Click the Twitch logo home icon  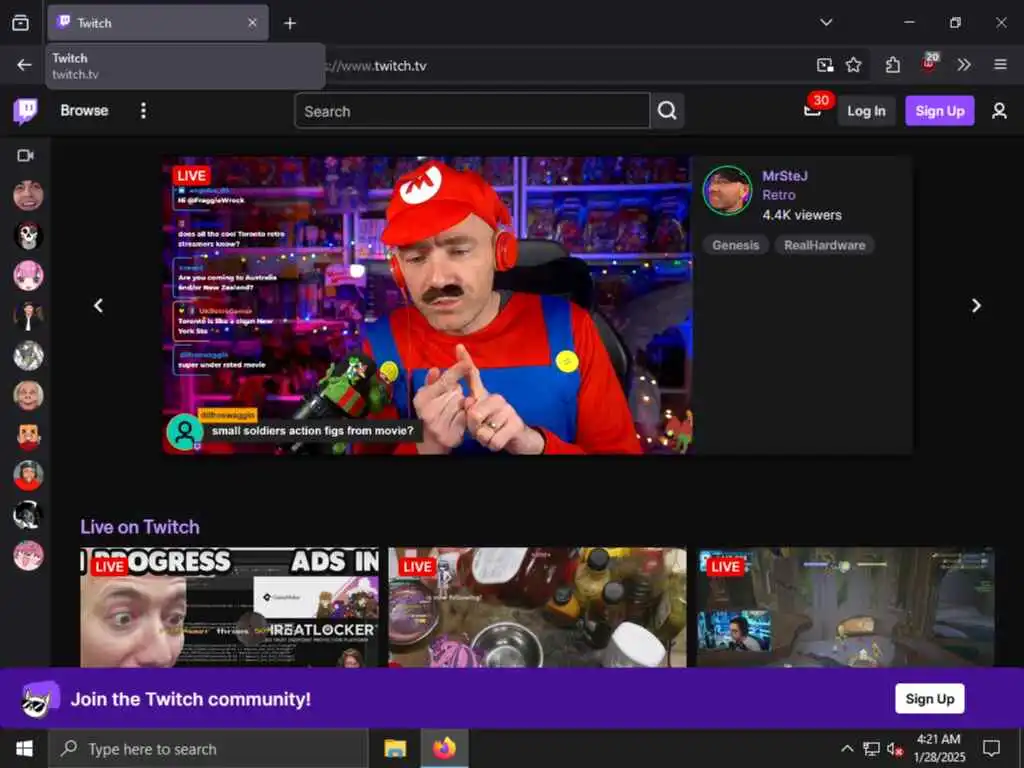[x=25, y=111]
